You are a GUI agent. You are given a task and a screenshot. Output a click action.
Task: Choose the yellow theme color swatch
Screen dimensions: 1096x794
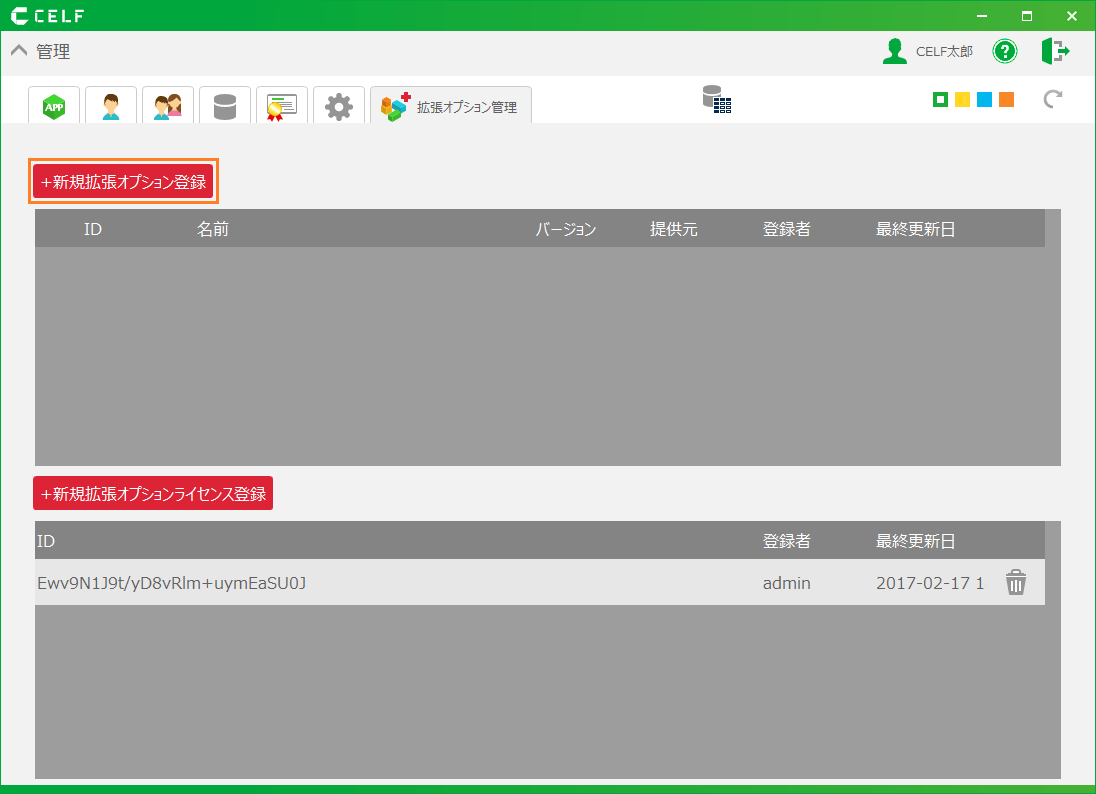[962, 99]
